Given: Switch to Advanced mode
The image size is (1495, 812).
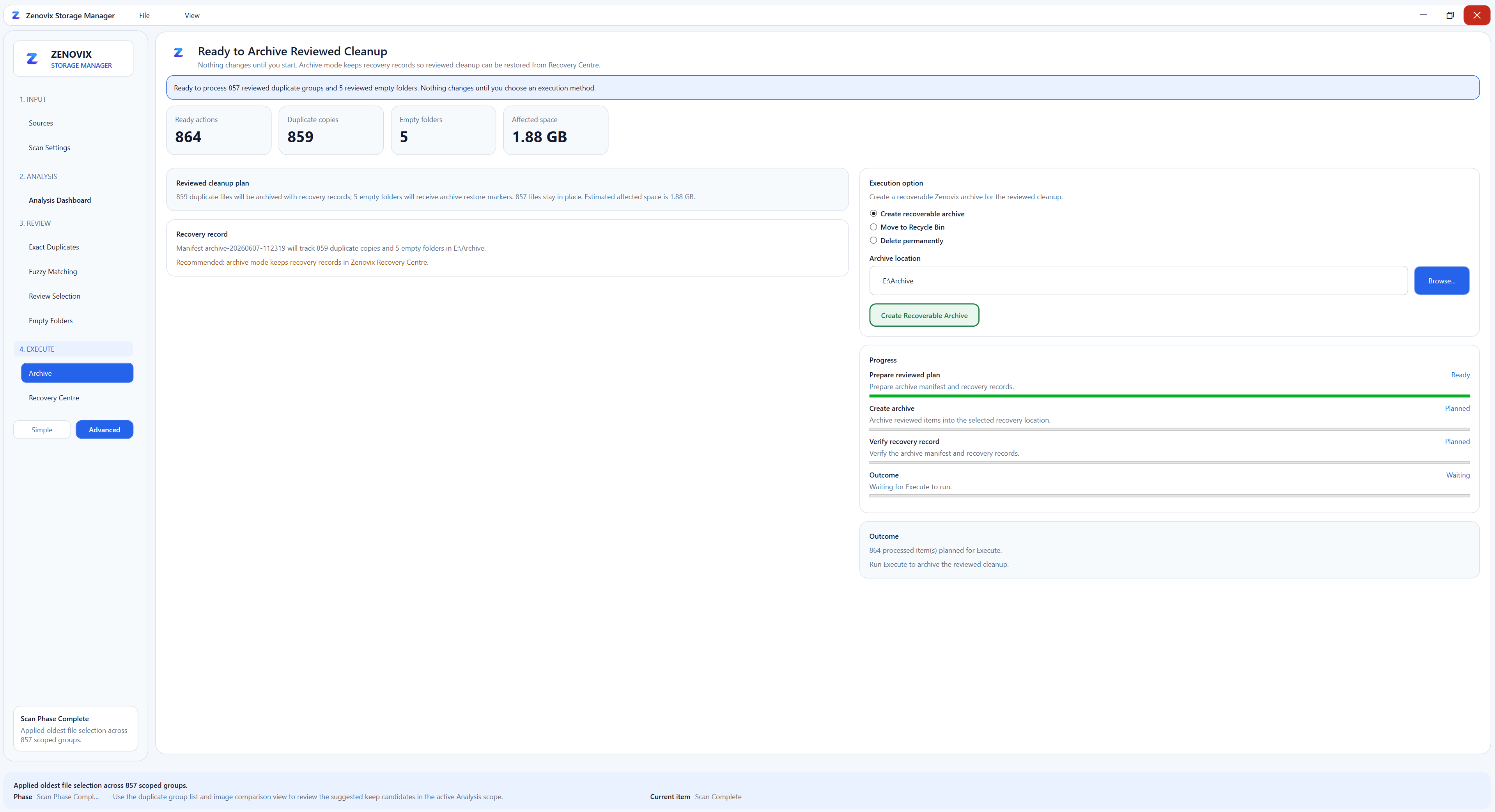Looking at the screenshot, I should click(x=105, y=430).
